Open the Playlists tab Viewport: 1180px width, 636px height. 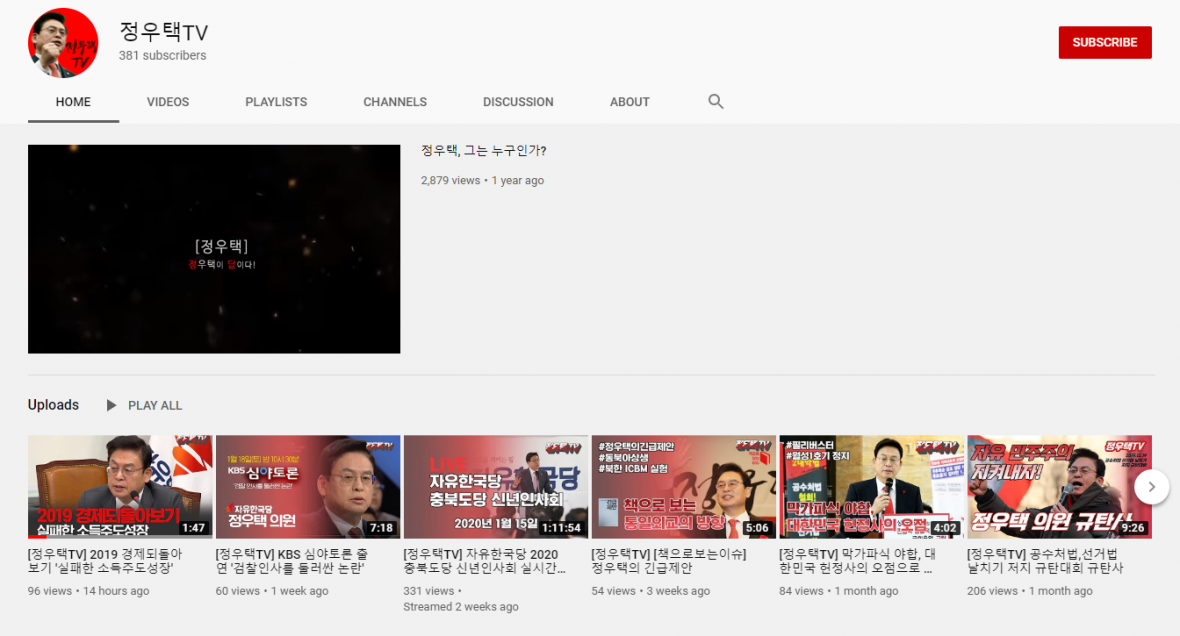pyautogui.click(x=276, y=102)
